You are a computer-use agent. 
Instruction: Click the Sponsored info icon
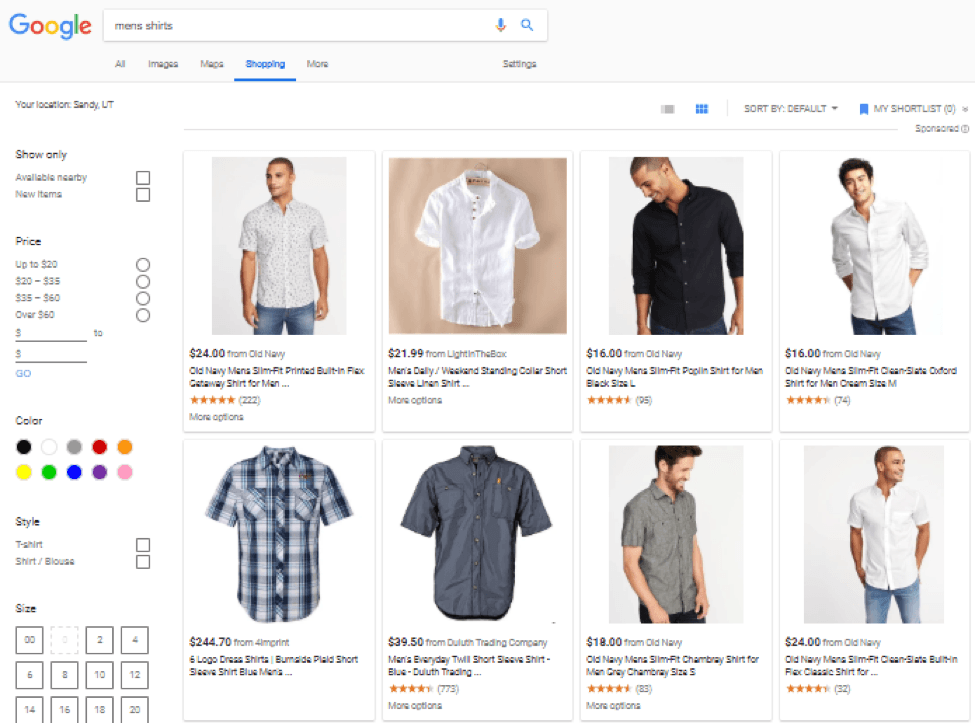point(965,129)
